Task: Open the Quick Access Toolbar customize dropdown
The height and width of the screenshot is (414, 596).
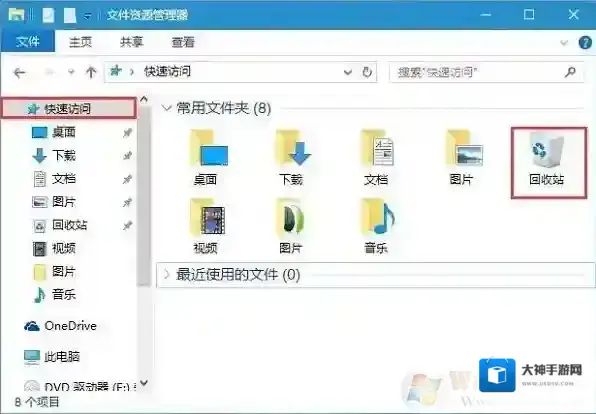Action: click(88, 16)
